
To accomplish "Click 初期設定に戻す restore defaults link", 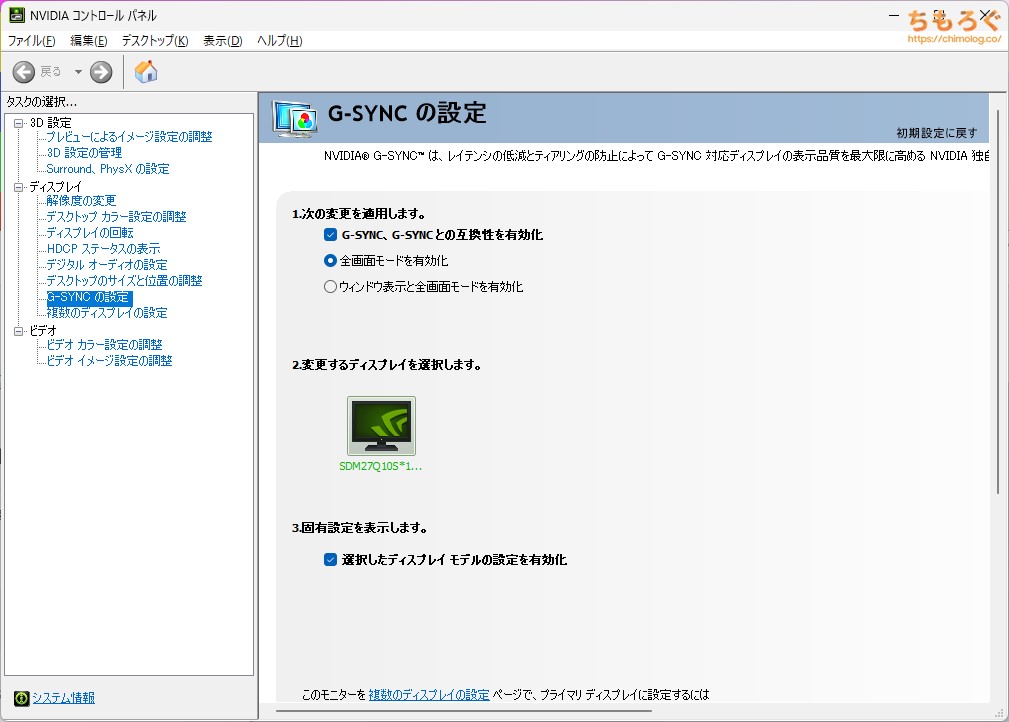I will coord(936,133).
